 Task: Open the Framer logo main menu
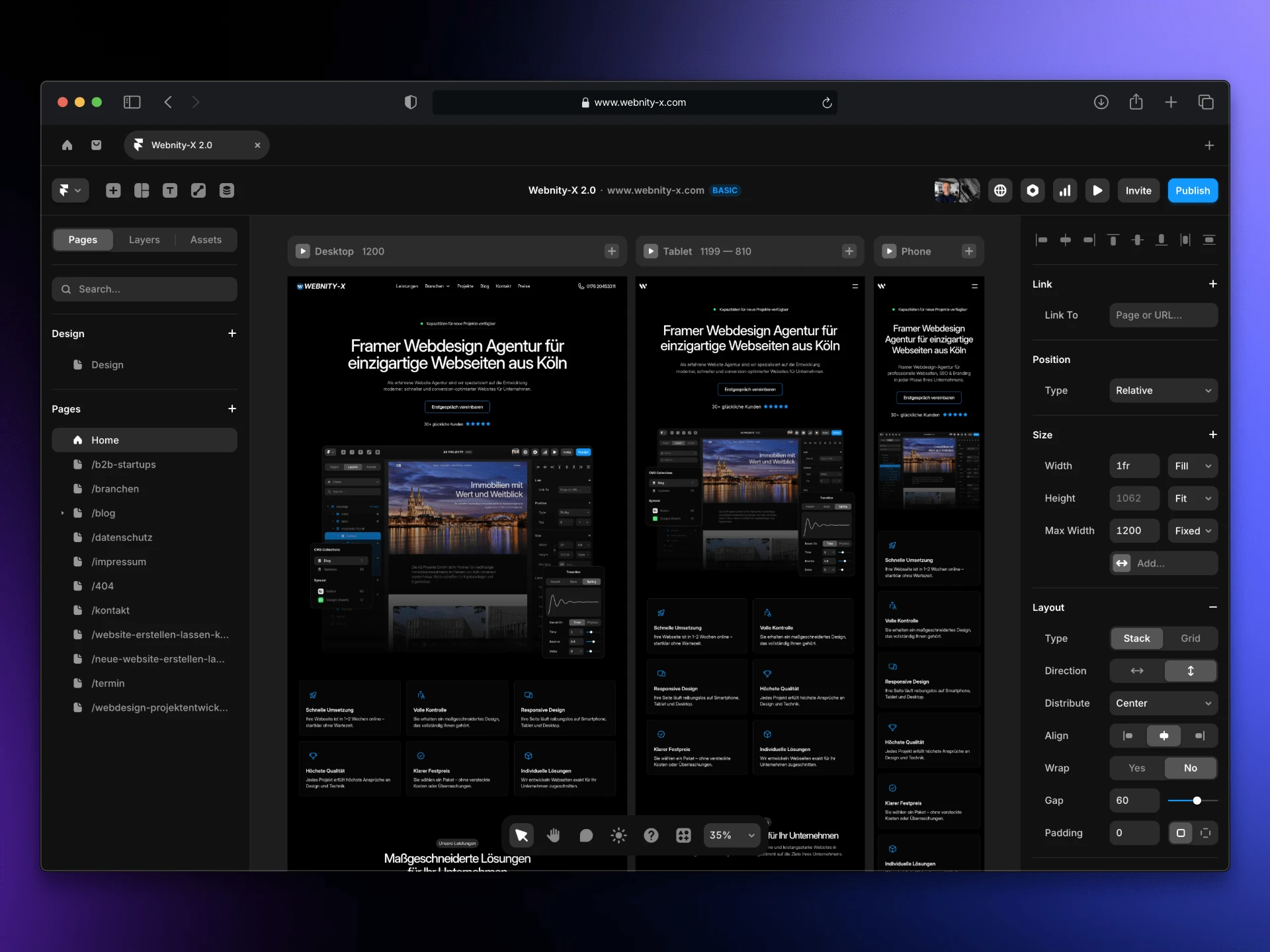pos(70,190)
